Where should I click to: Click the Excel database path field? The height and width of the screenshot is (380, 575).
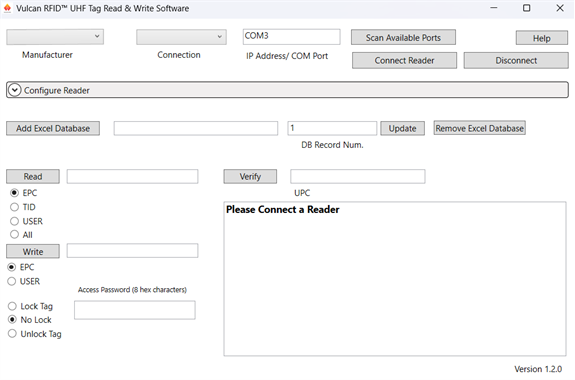tap(195, 128)
